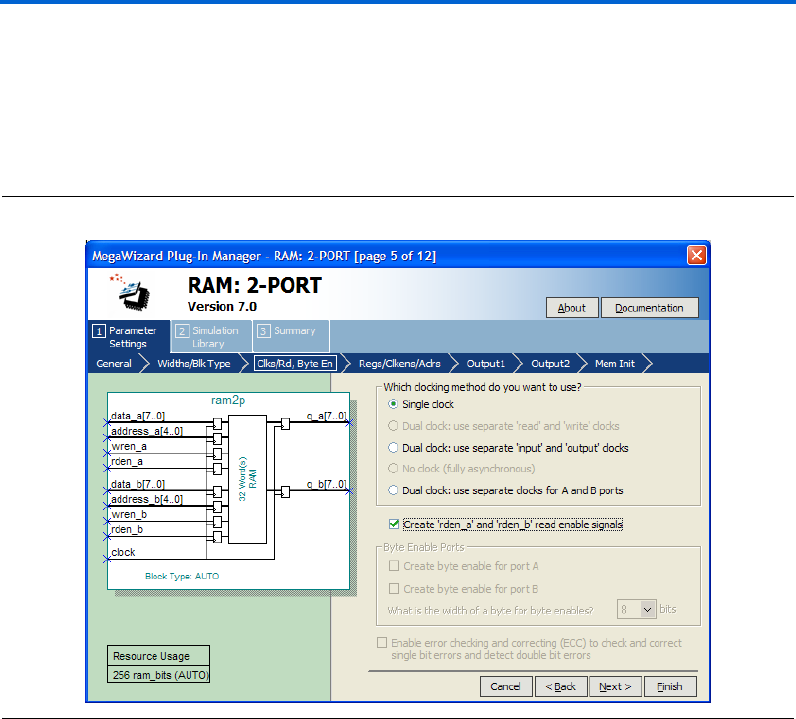Switch to Parameter Settings tab
This screenshot has width=796, height=719.
pos(129,337)
